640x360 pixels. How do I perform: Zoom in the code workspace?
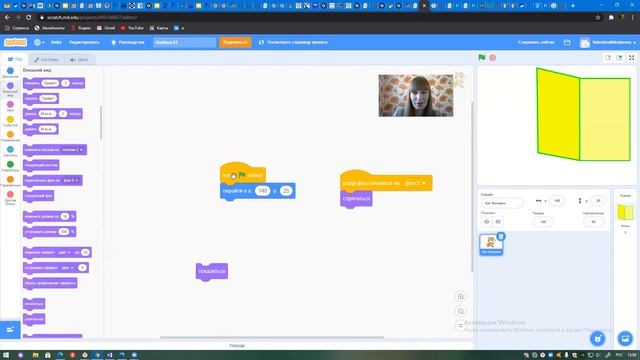click(460, 296)
